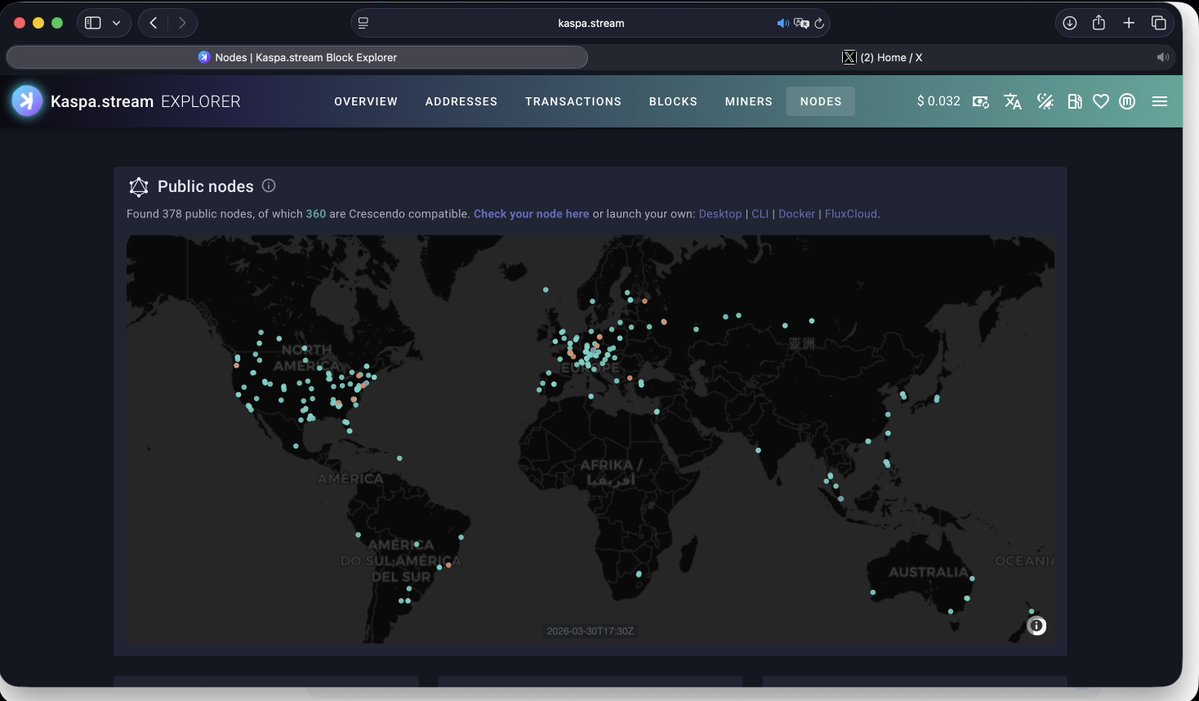
Task: Click the Public nodes heading
Action: 205,187
